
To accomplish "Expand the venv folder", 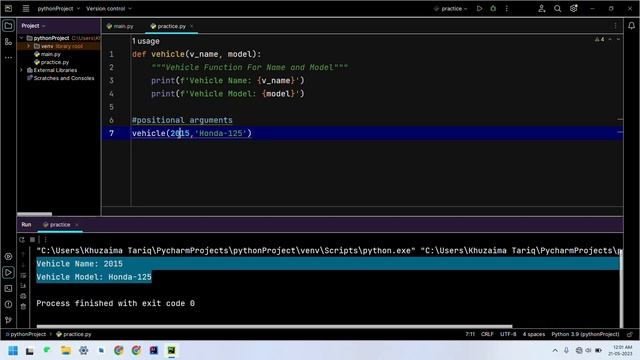I will (29, 46).
